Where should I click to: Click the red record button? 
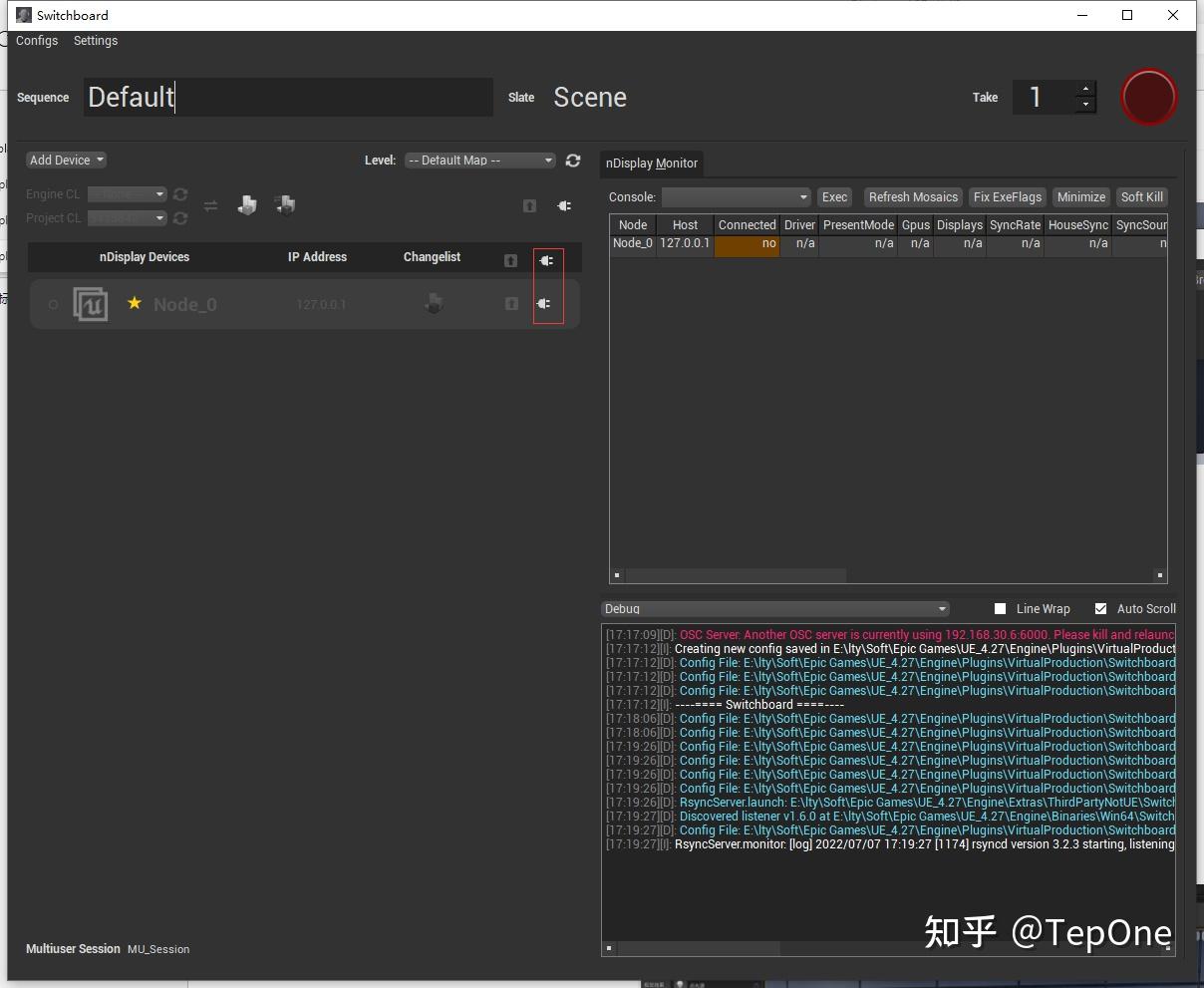point(1148,97)
